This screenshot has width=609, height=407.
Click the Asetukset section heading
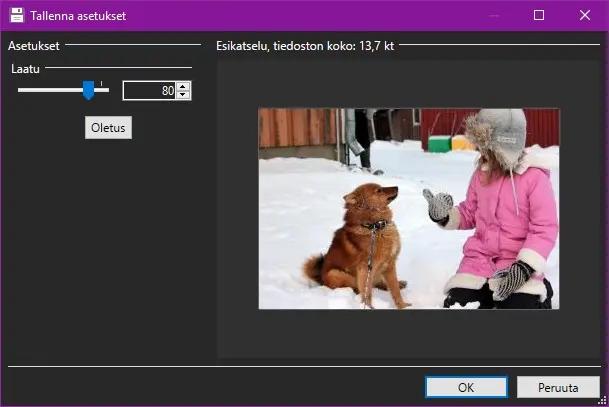(33, 46)
